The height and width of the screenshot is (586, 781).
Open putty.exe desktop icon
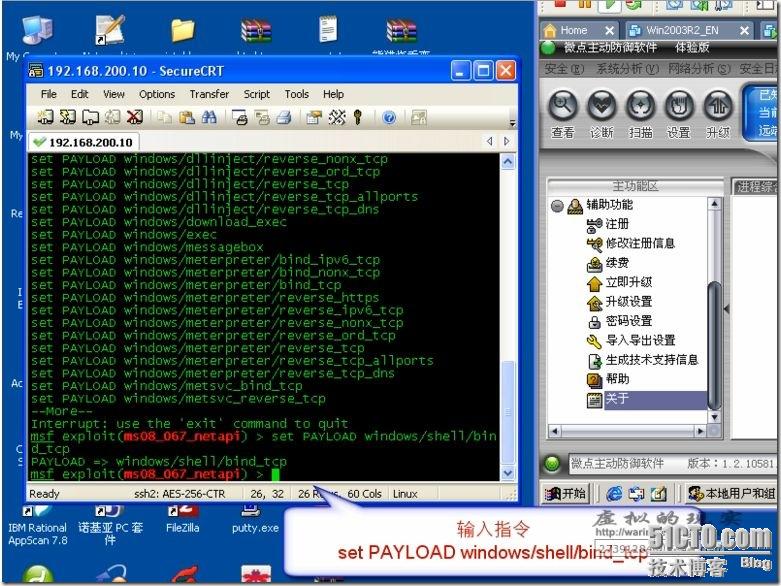[x=255, y=519]
